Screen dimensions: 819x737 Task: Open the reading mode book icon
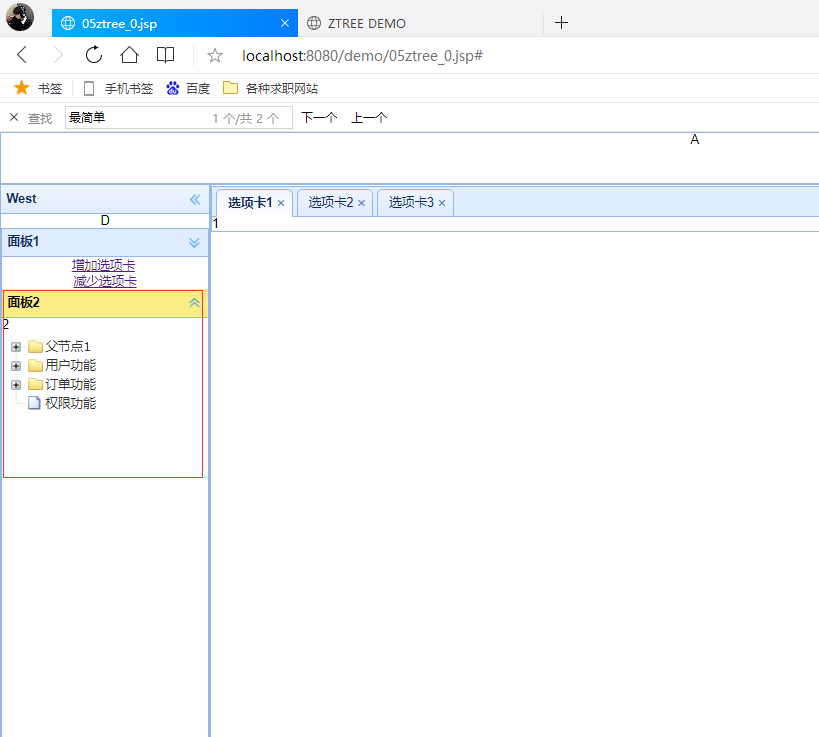166,55
